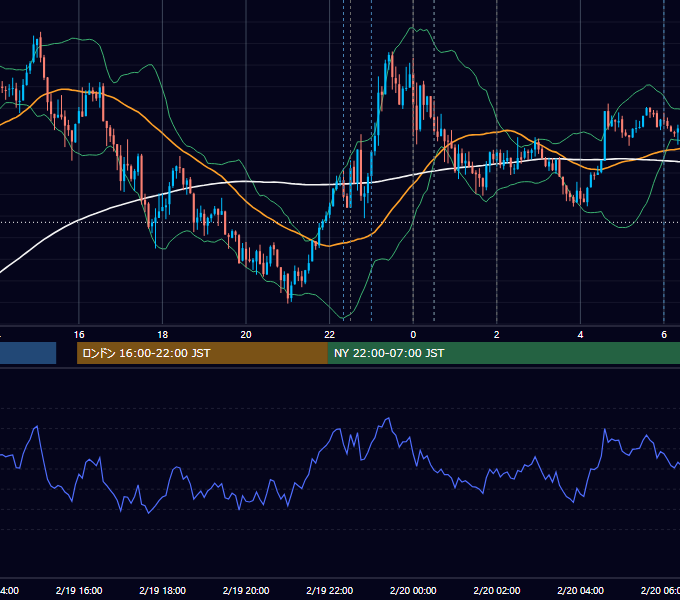This screenshot has height=600, width=680.
Task: Click the 2/20 00:00 date label
Action: [x=413, y=590]
